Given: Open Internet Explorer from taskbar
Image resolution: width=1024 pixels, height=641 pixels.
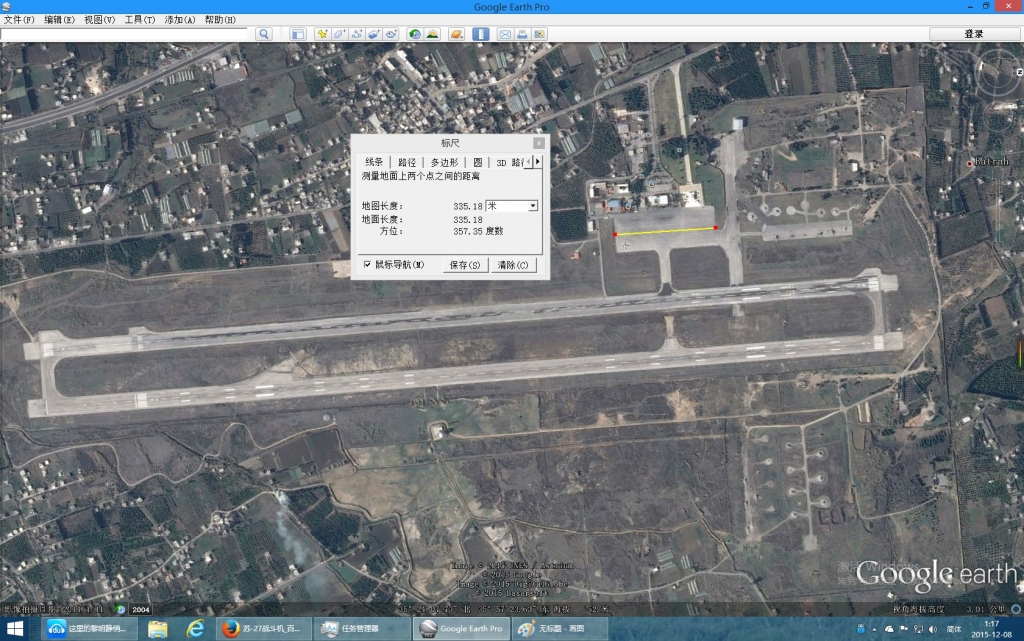Looking at the screenshot, I should point(195,629).
